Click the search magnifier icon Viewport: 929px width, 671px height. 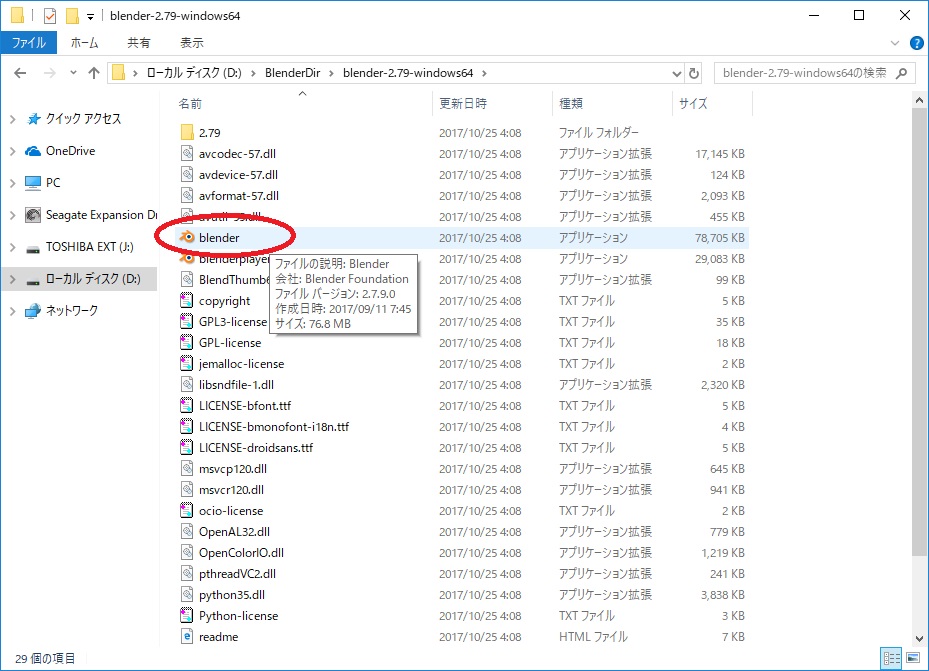click(902, 73)
